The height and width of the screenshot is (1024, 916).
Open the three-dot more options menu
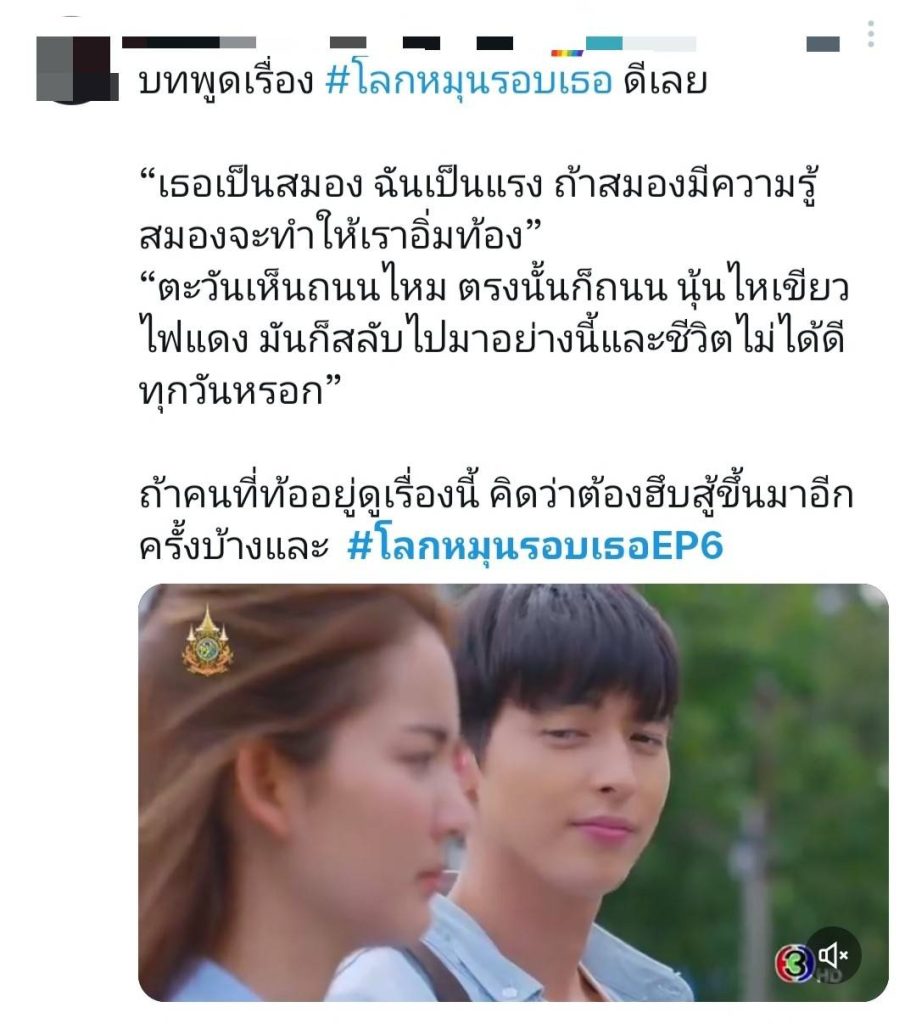tap(870, 33)
